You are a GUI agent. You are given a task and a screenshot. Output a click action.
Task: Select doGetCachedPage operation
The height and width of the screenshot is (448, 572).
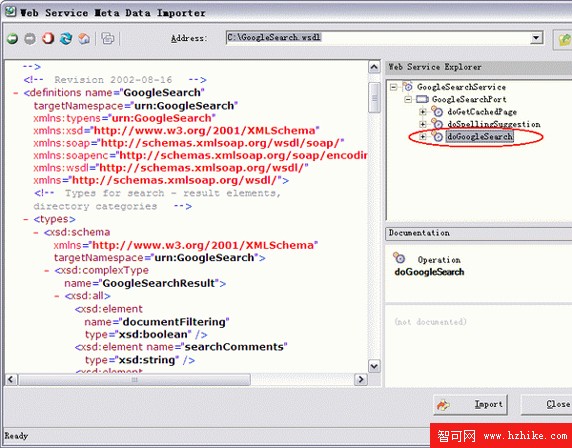(482, 112)
